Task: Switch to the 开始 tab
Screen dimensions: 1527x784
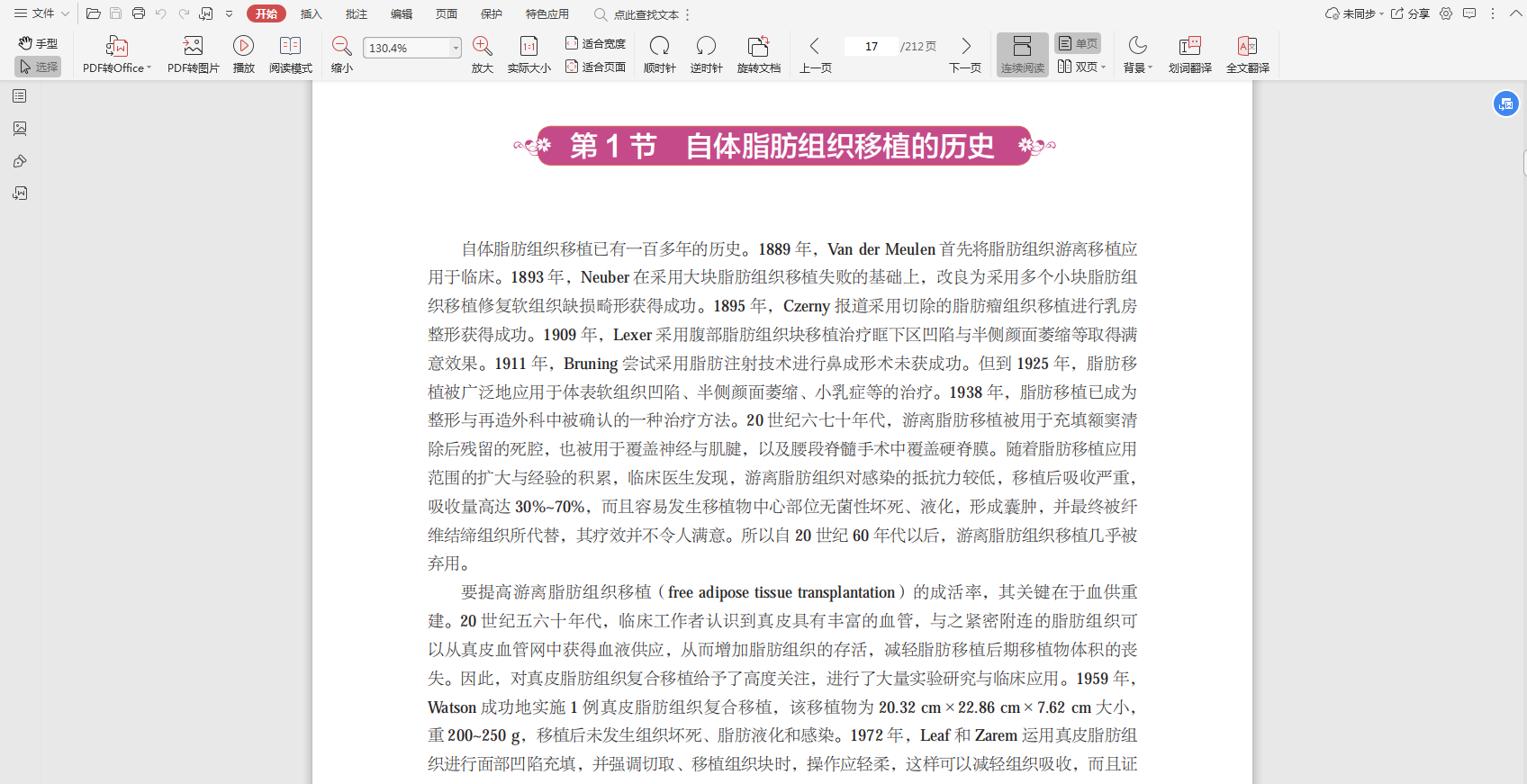Action: 266,14
